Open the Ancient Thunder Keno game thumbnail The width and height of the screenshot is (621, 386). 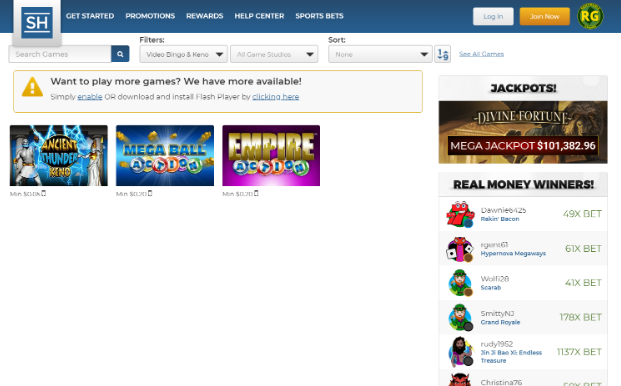59,156
